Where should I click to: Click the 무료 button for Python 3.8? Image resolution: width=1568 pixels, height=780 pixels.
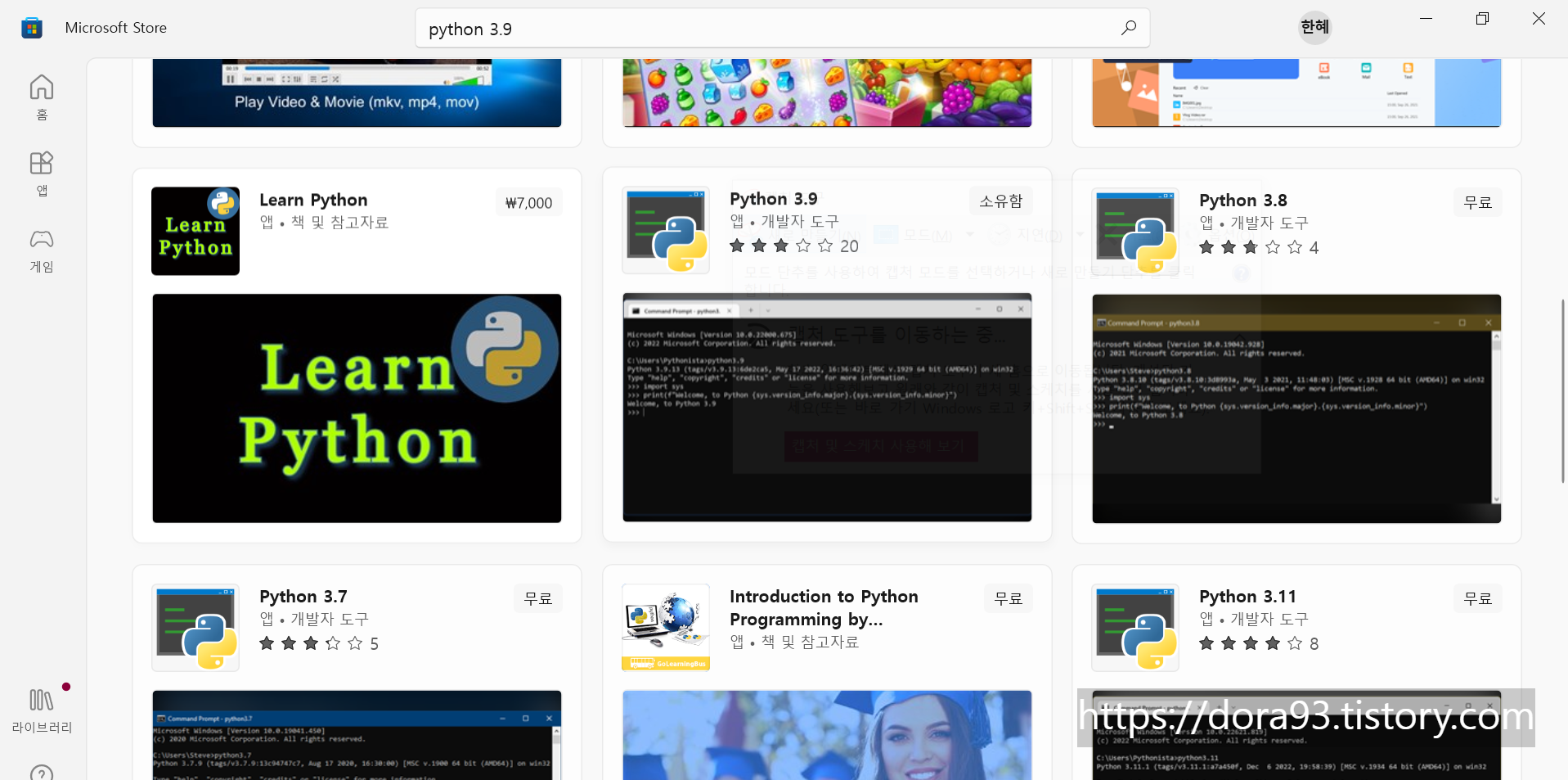pyautogui.click(x=1477, y=201)
